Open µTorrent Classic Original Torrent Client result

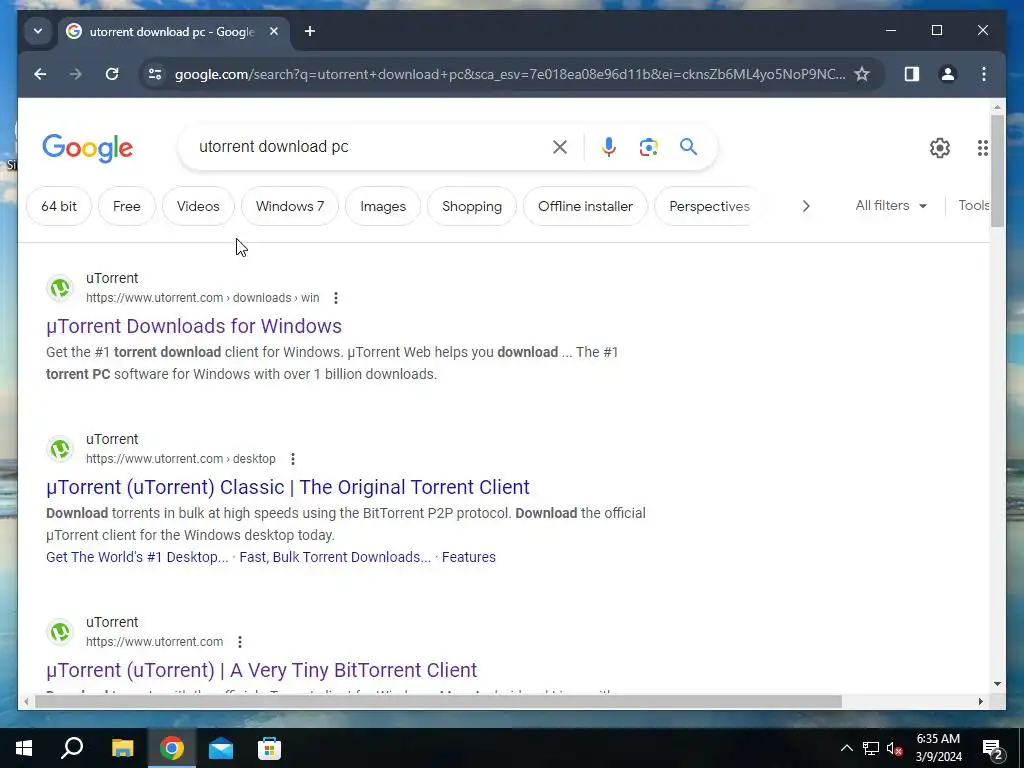click(x=288, y=487)
